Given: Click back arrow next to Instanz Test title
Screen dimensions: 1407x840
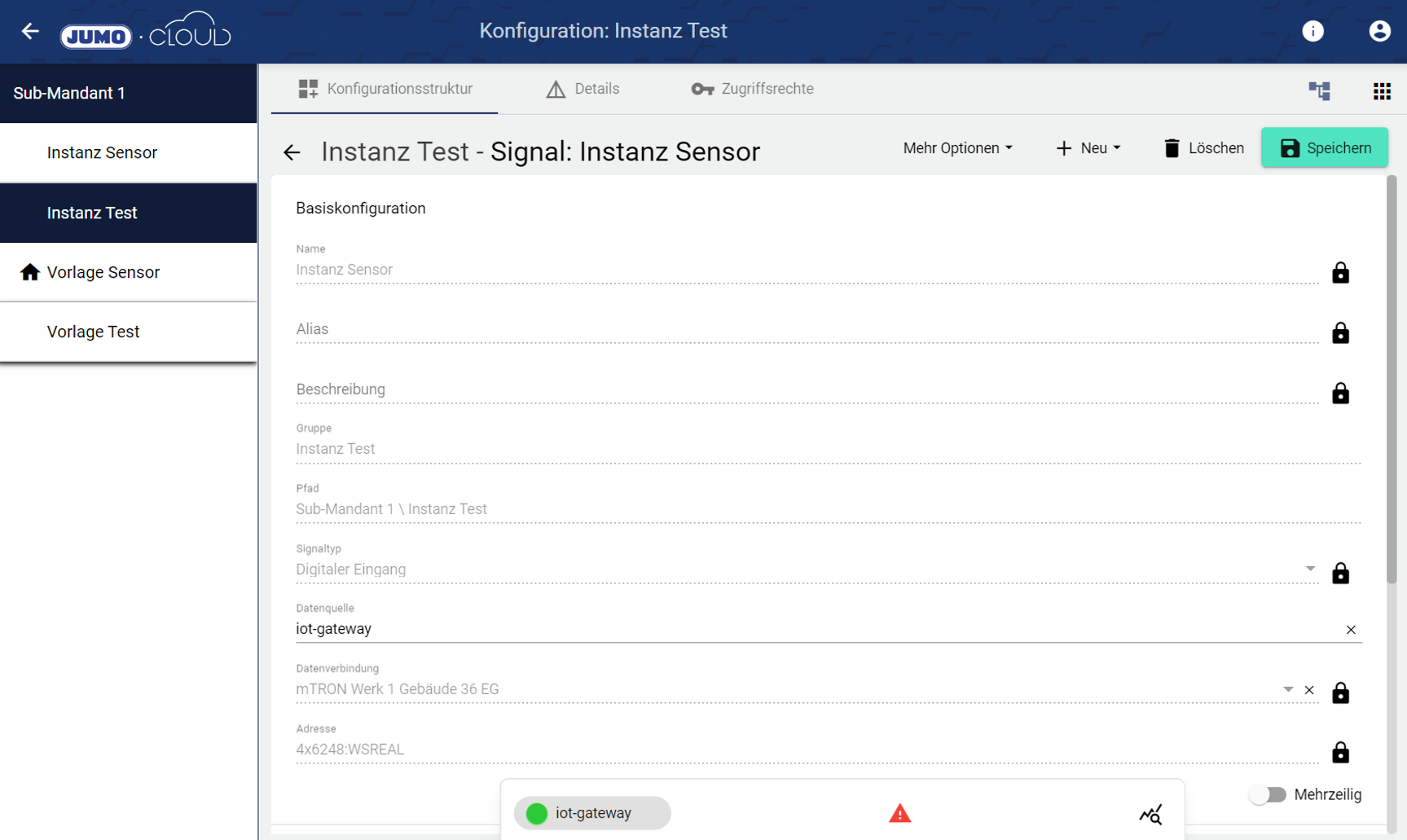Looking at the screenshot, I should (x=292, y=152).
